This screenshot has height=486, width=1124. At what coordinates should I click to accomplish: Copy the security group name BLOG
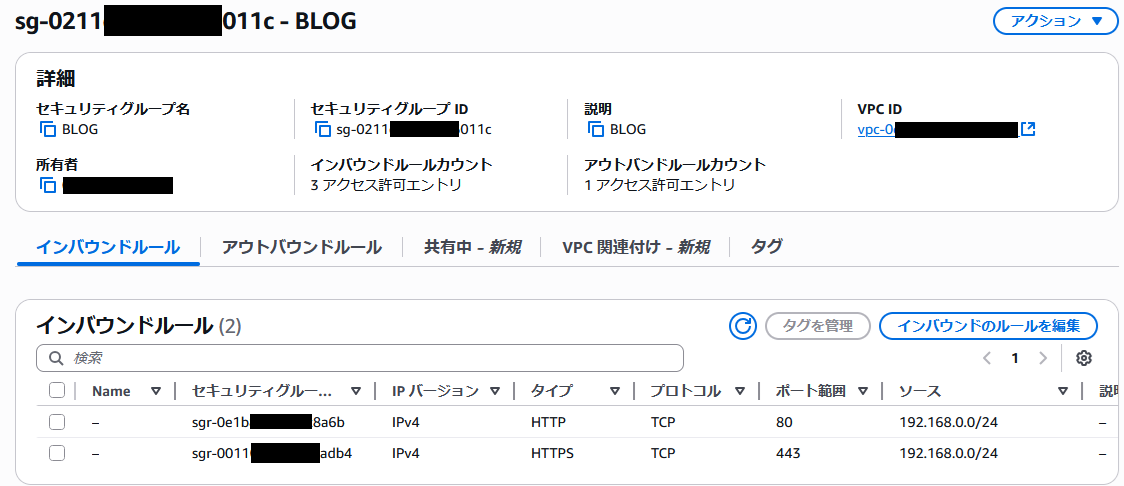pos(47,129)
